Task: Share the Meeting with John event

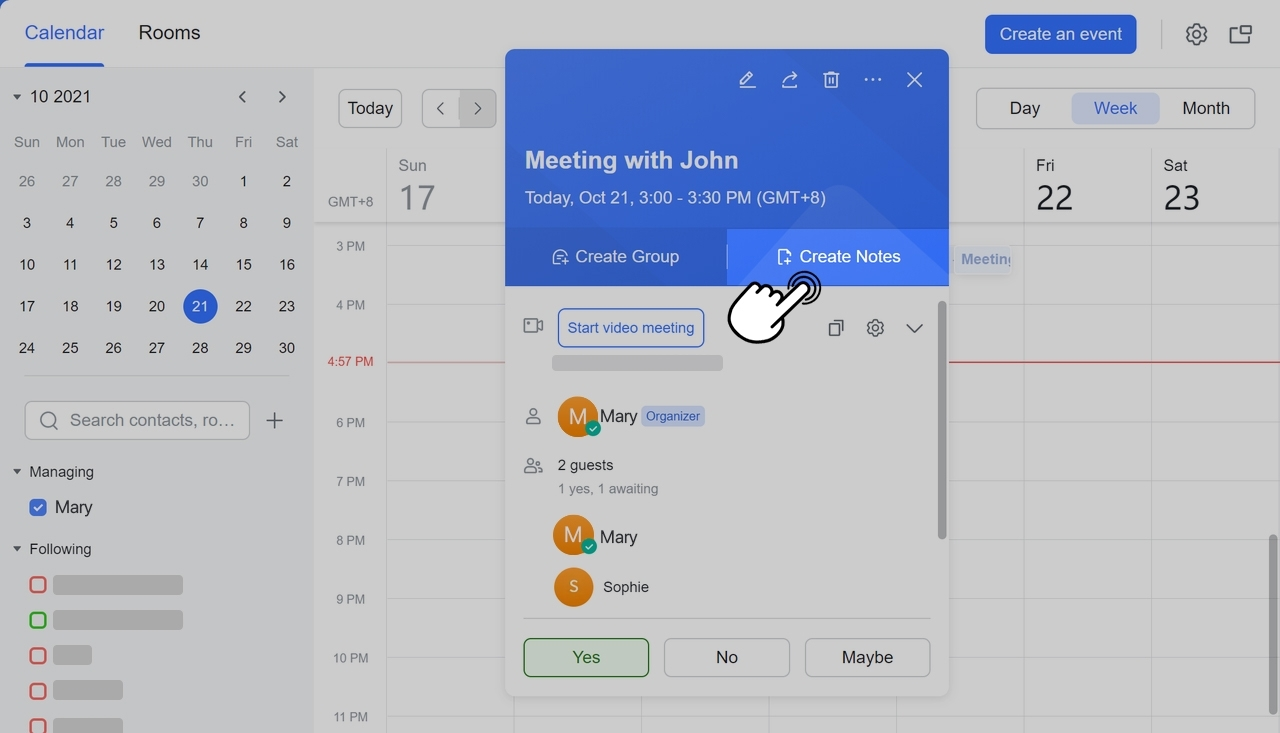Action: [x=789, y=80]
